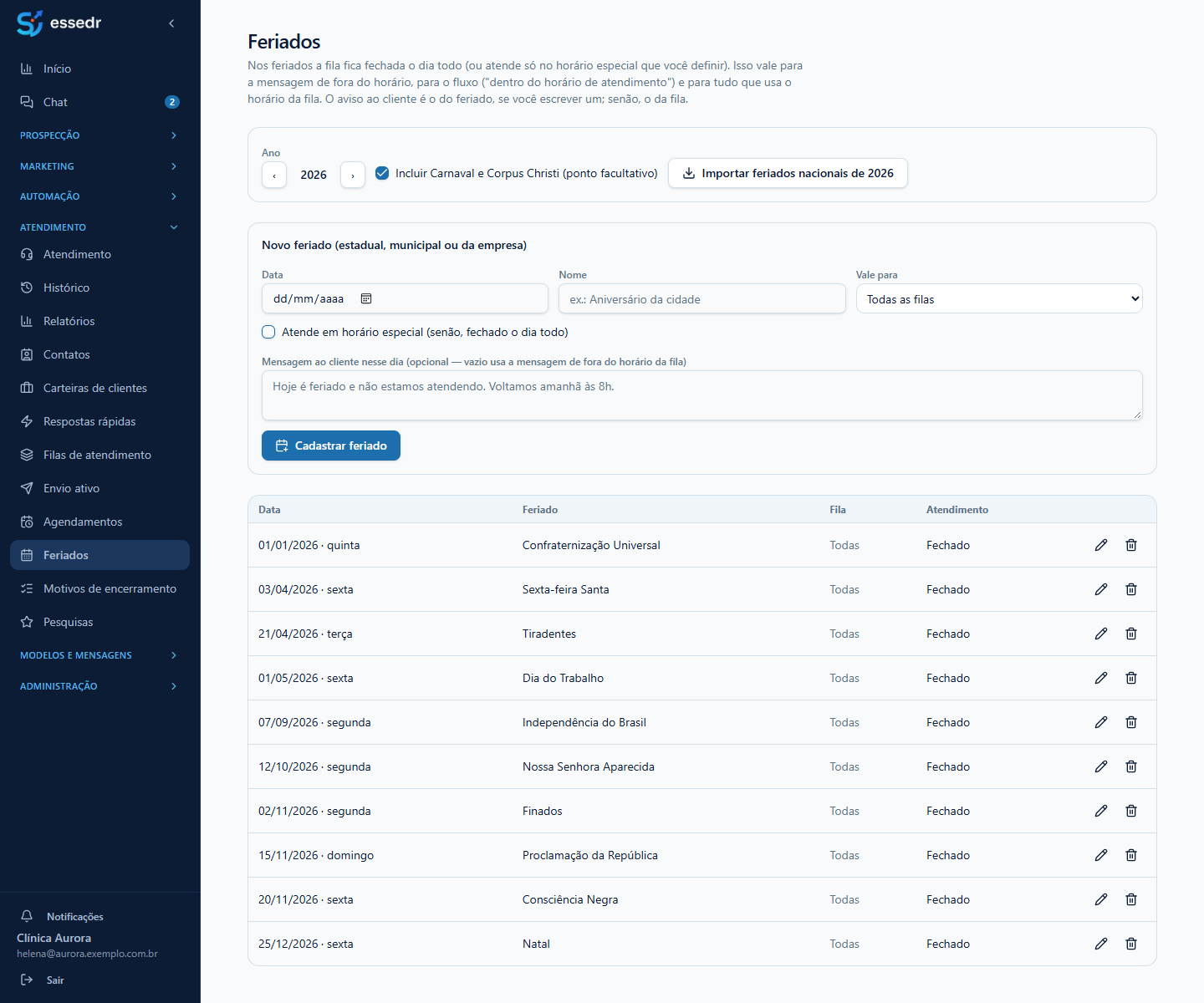Expand the Modelos e Mensagens section
Viewport: 1204px width, 1003px height.
99,655
